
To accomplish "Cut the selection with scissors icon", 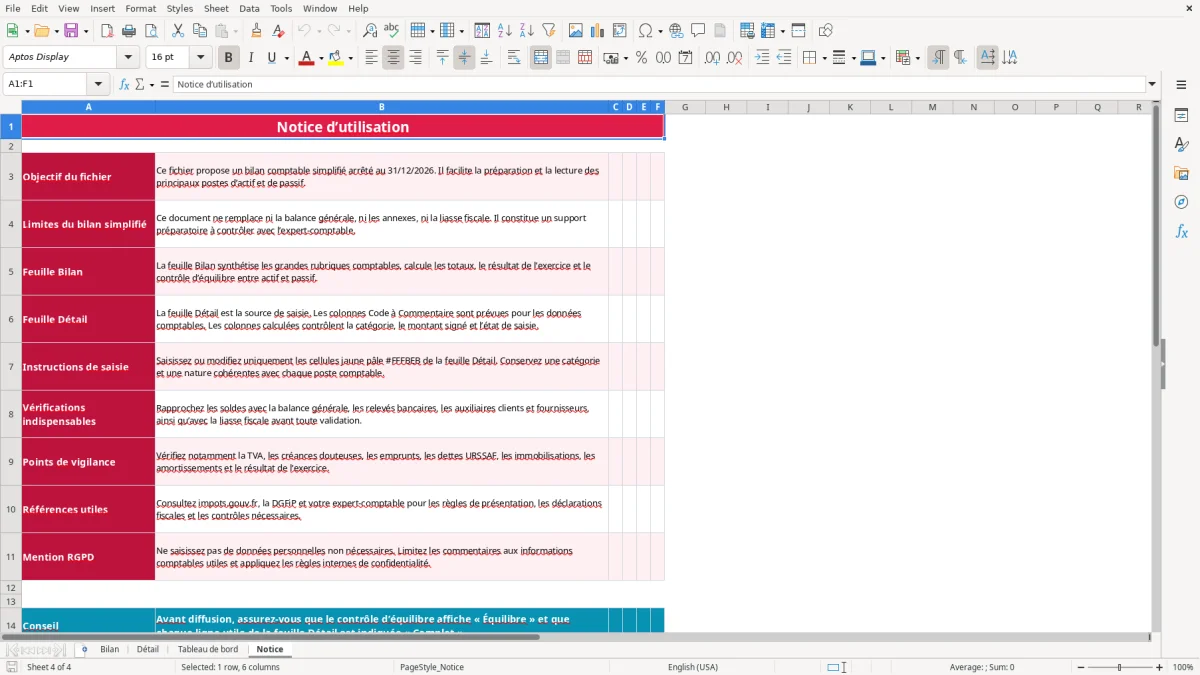I will click(x=177, y=31).
